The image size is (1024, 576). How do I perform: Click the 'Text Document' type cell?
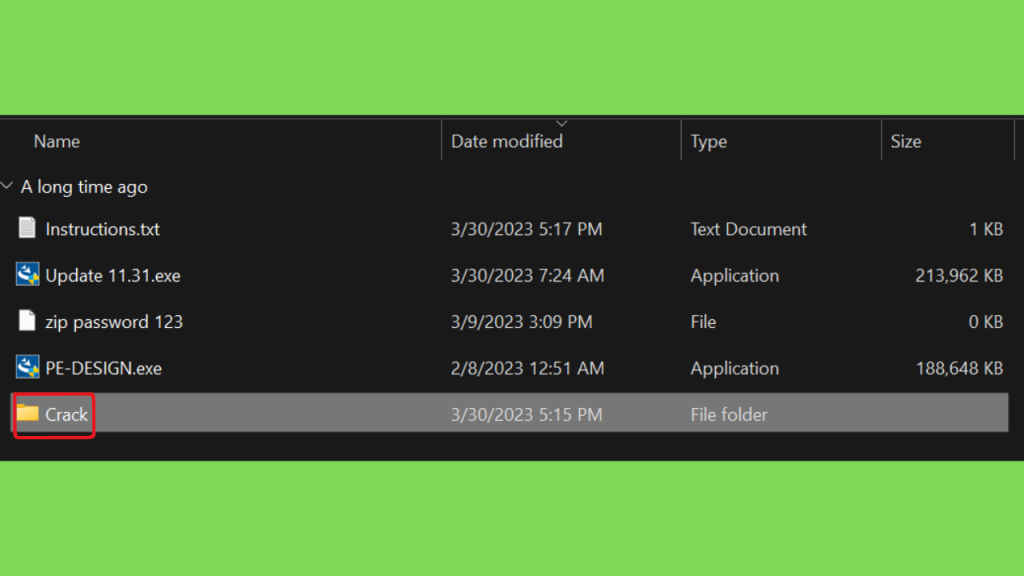pyautogui.click(x=748, y=229)
